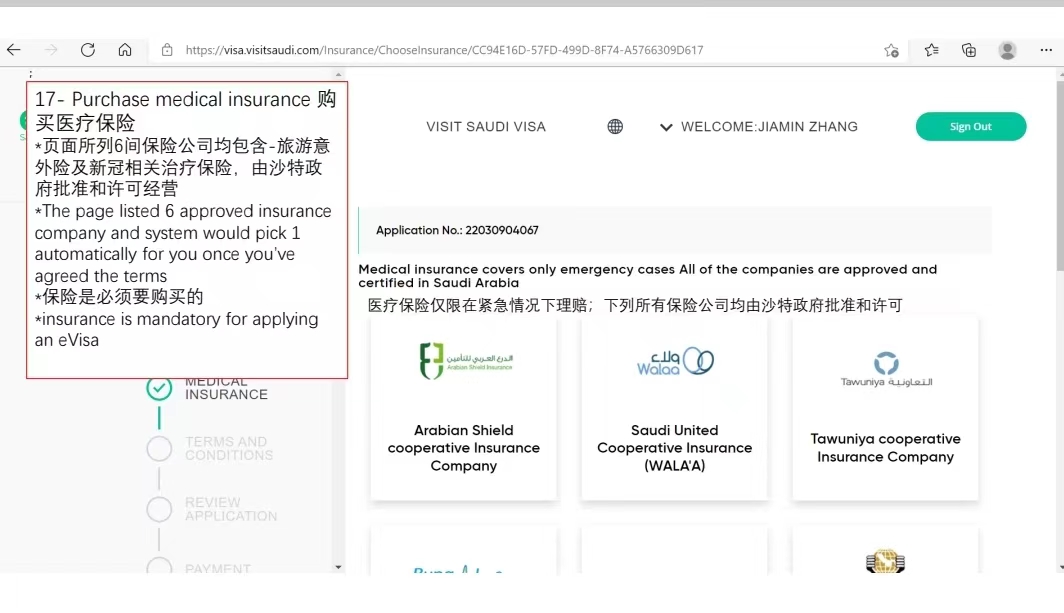The width and height of the screenshot is (1064, 613).
Task: Click the Sign Out button
Action: point(970,127)
